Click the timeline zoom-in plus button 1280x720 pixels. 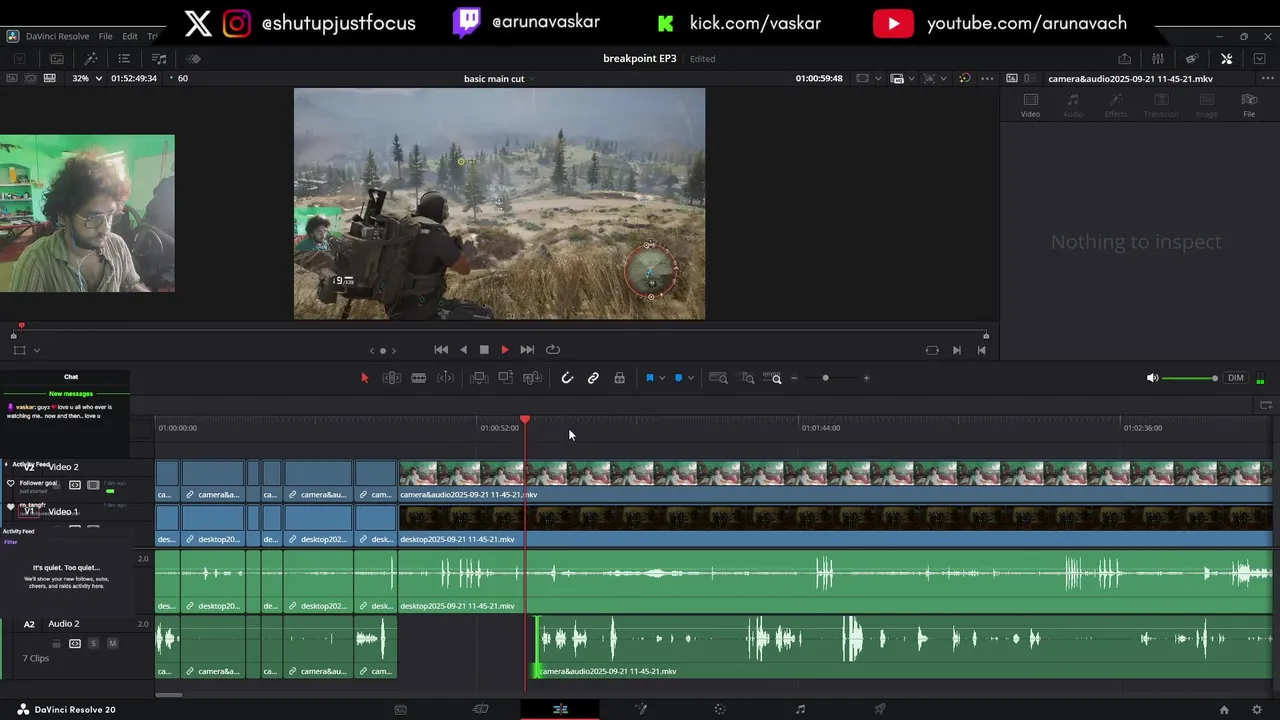[866, 378]
